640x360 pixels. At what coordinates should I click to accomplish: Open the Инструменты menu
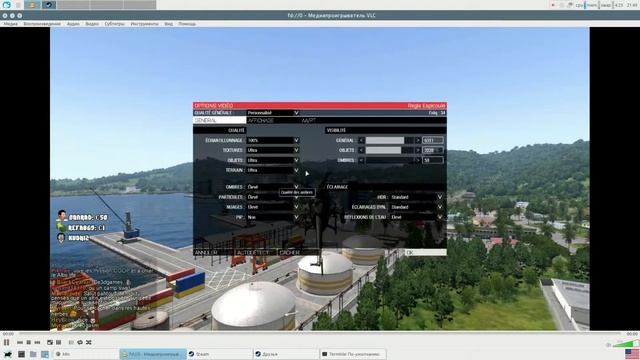click(x=144, y=24)
